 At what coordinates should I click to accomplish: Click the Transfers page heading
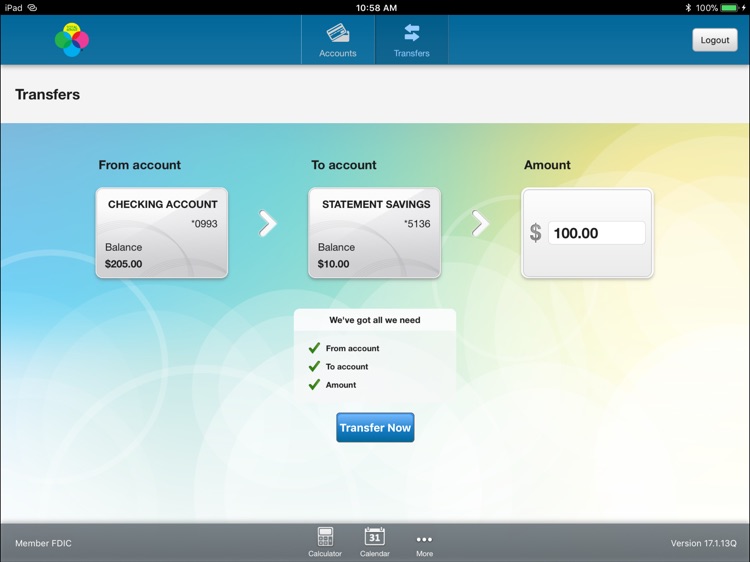click(x=47, y=94)
